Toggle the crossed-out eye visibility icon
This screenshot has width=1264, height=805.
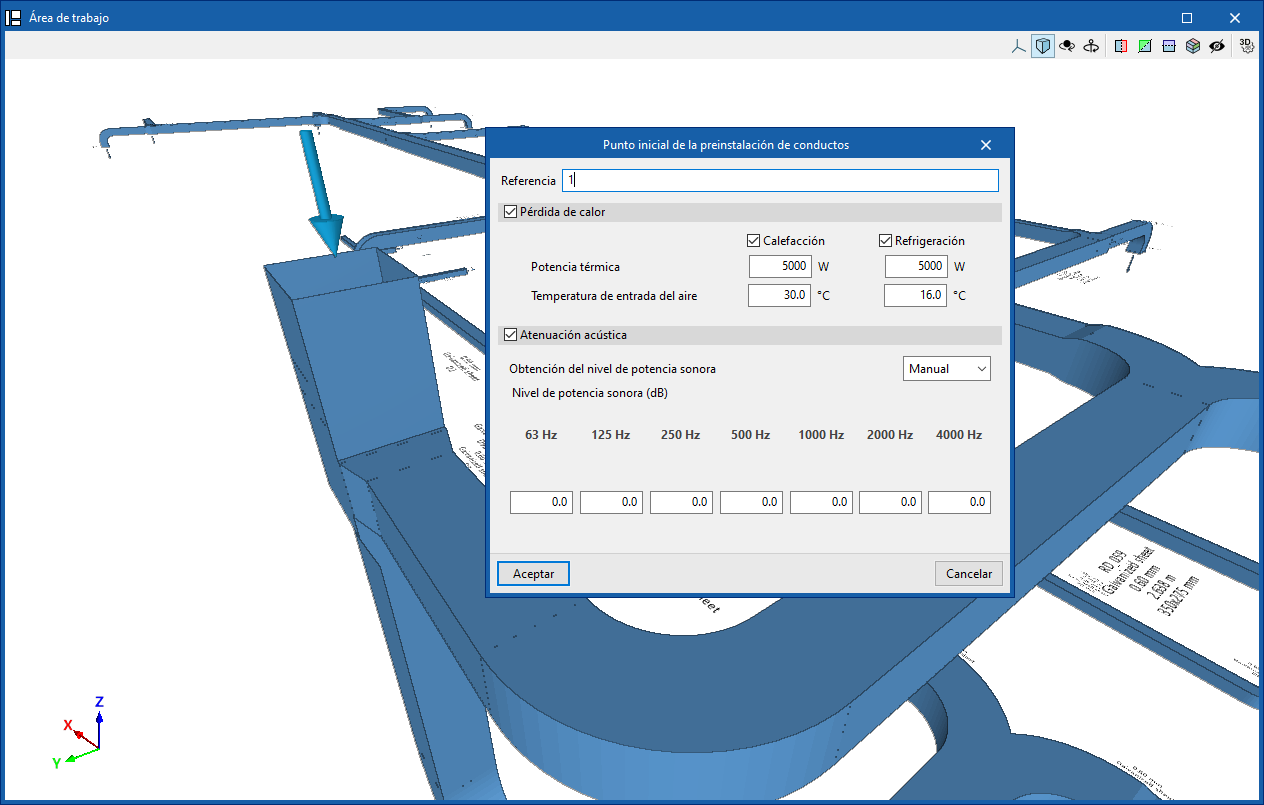click(x=1217, y=46)
